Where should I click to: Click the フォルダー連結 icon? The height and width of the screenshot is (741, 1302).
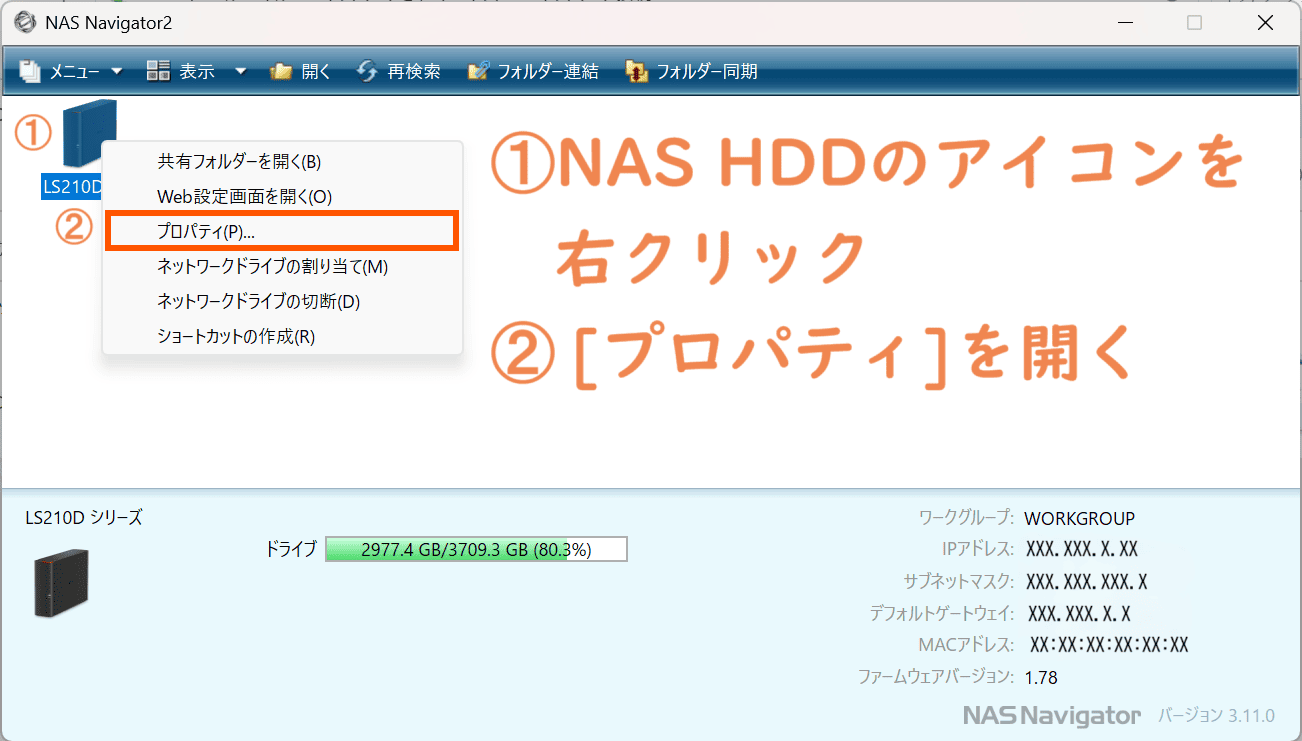point(479,71)
